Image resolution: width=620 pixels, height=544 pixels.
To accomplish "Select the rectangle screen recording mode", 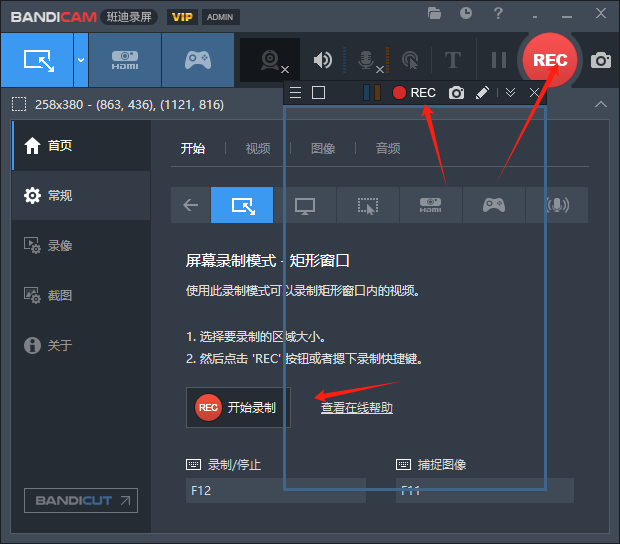I will (37, 60).
